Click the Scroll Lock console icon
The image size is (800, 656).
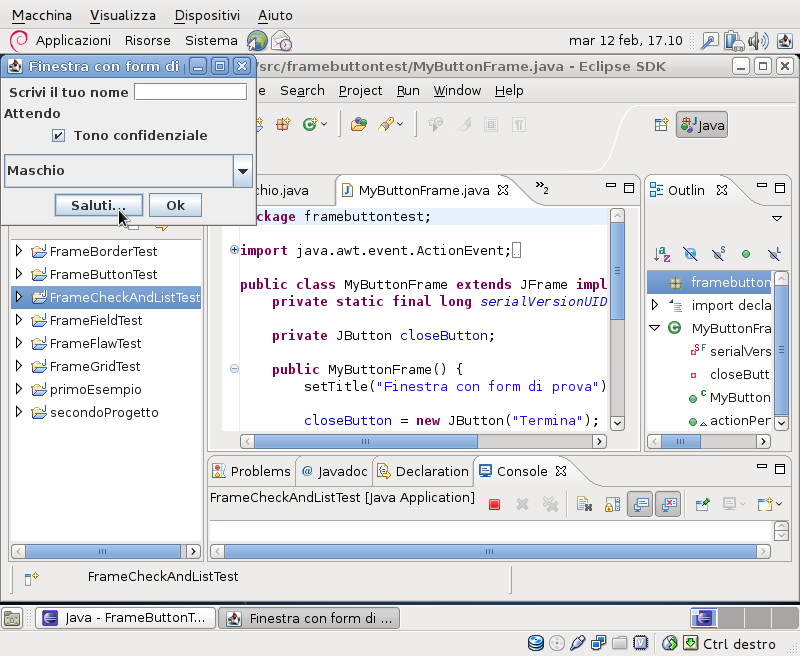(x=612, y=504)
